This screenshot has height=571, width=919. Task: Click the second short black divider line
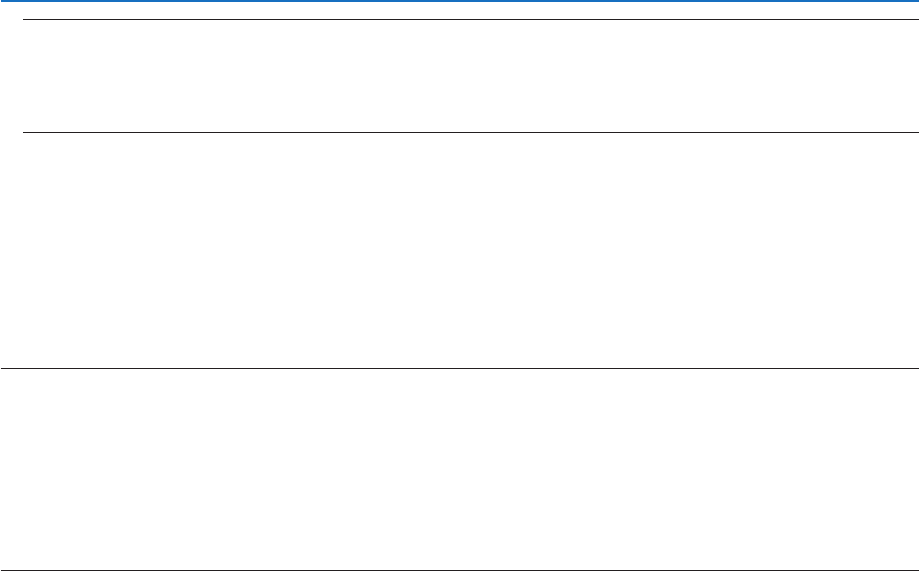point(470,132)
